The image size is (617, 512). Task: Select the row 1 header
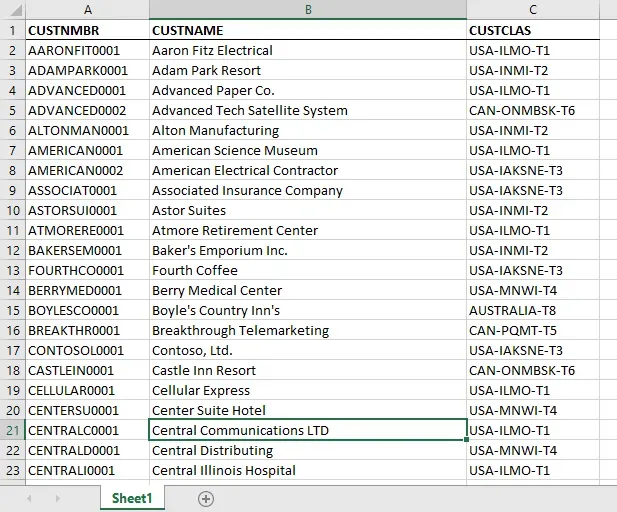pyautogui.click(x=12, y=30)
